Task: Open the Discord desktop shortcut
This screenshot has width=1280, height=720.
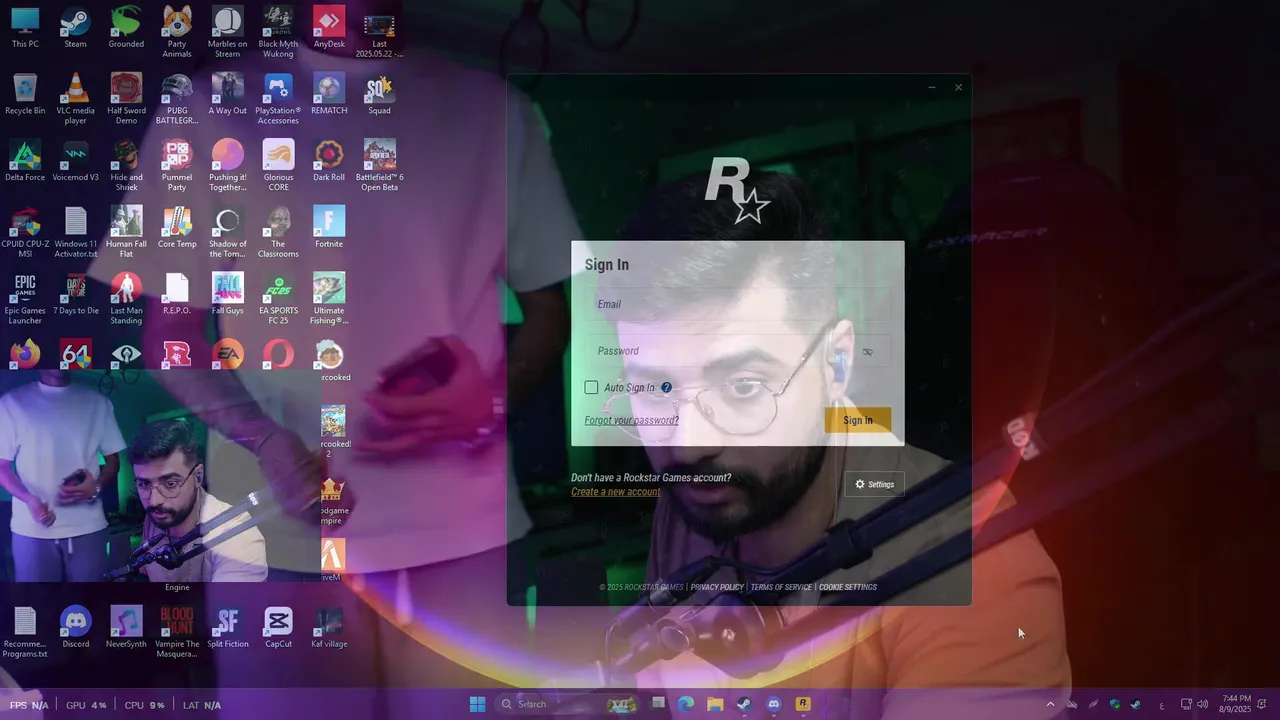Action: click(75, 627)
